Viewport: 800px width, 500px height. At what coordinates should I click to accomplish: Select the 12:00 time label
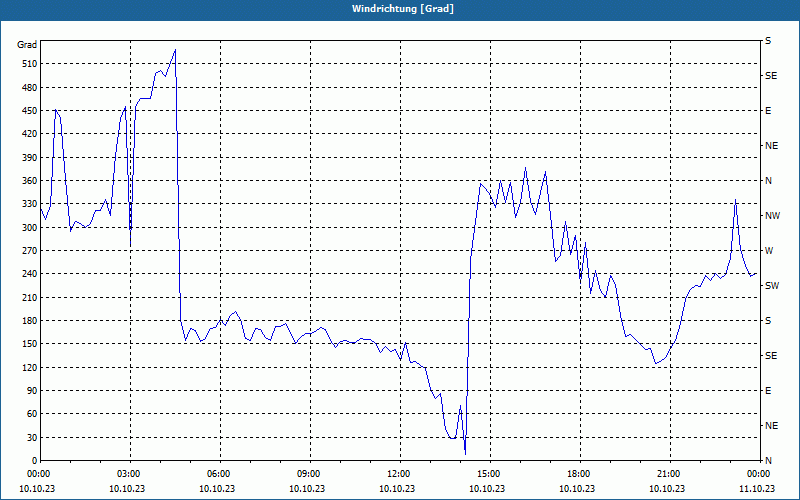pos(398,473)
